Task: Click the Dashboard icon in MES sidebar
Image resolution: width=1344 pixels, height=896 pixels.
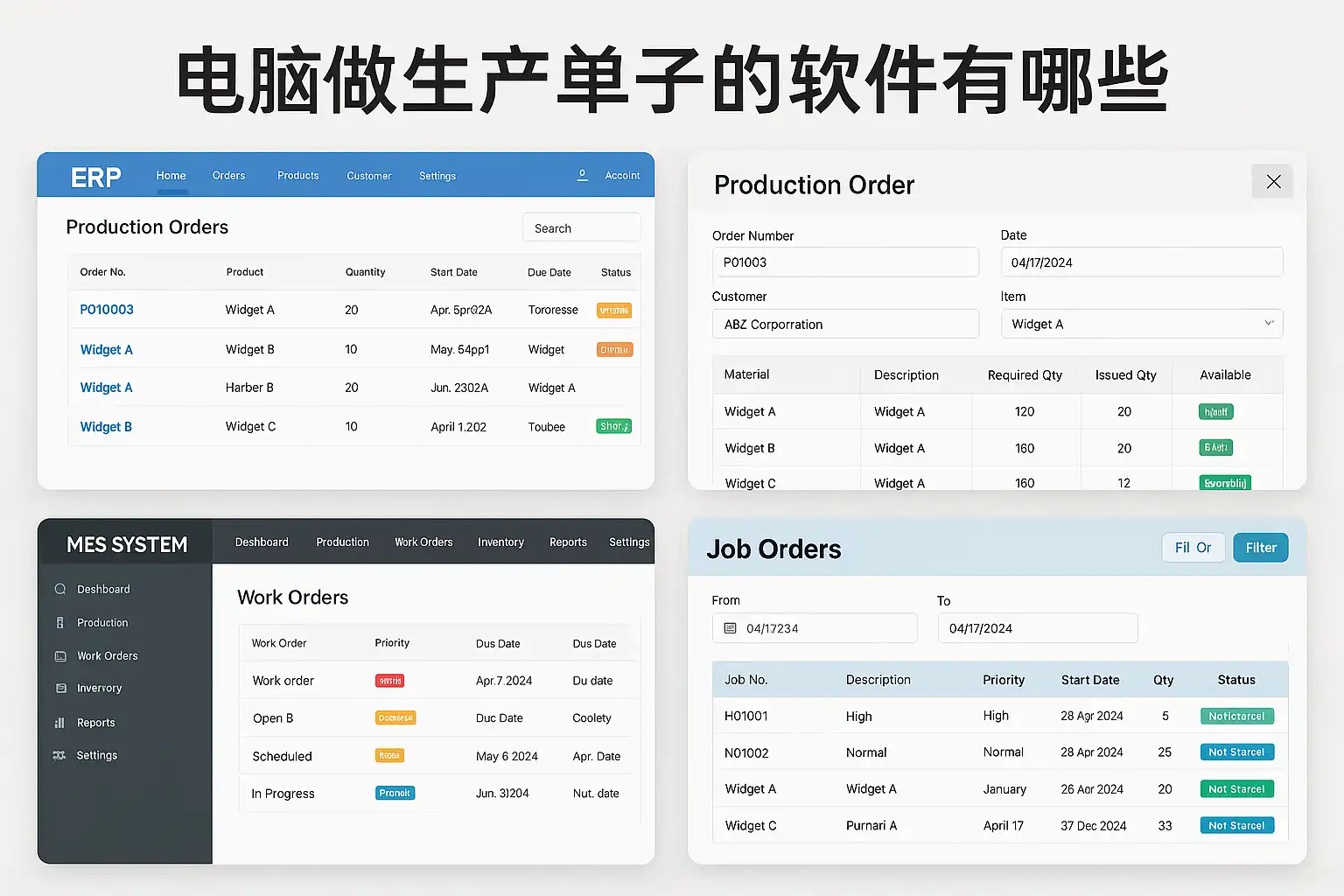Action: click(x=60, y=589)
